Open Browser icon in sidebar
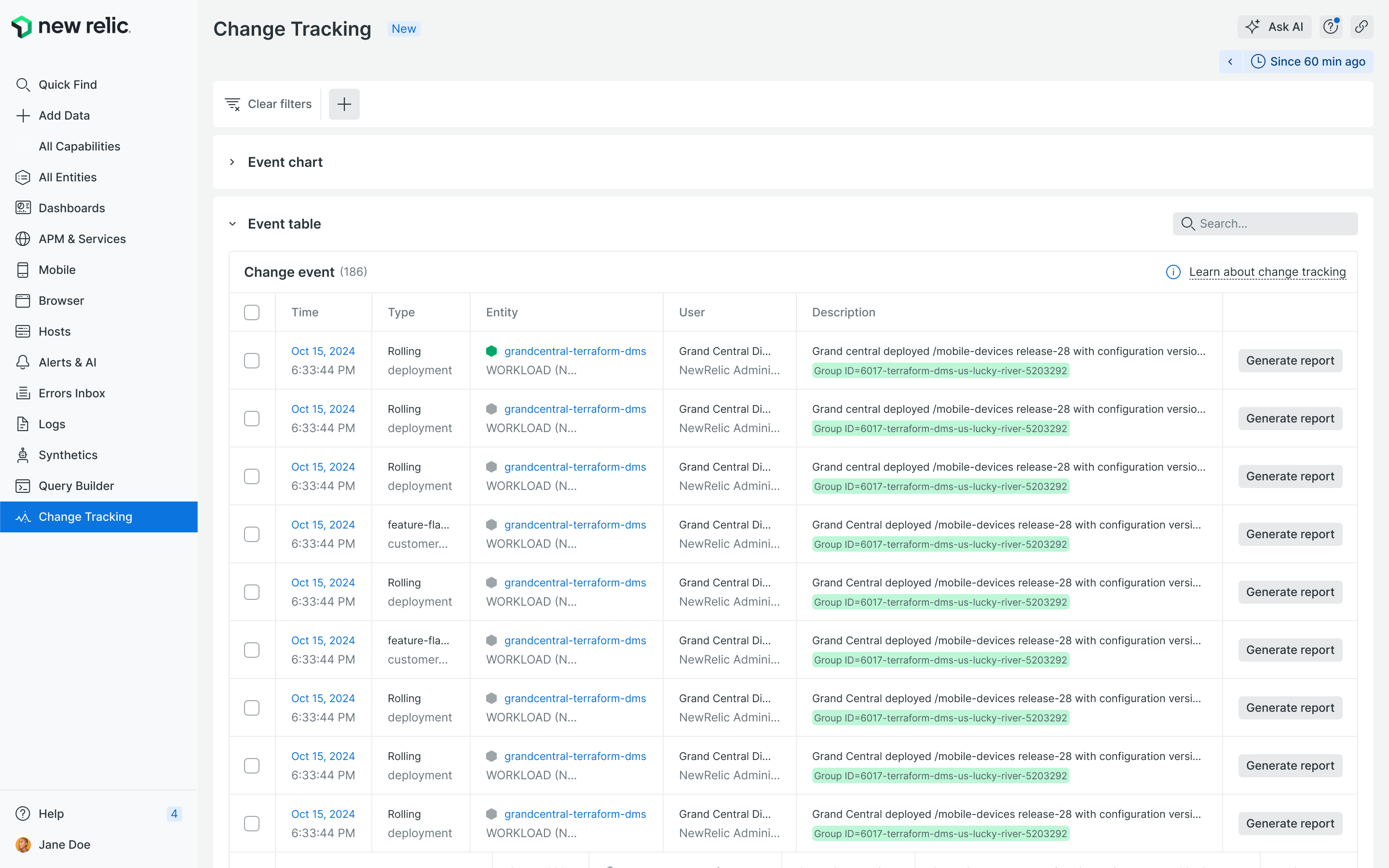 [x=23, y=301]
